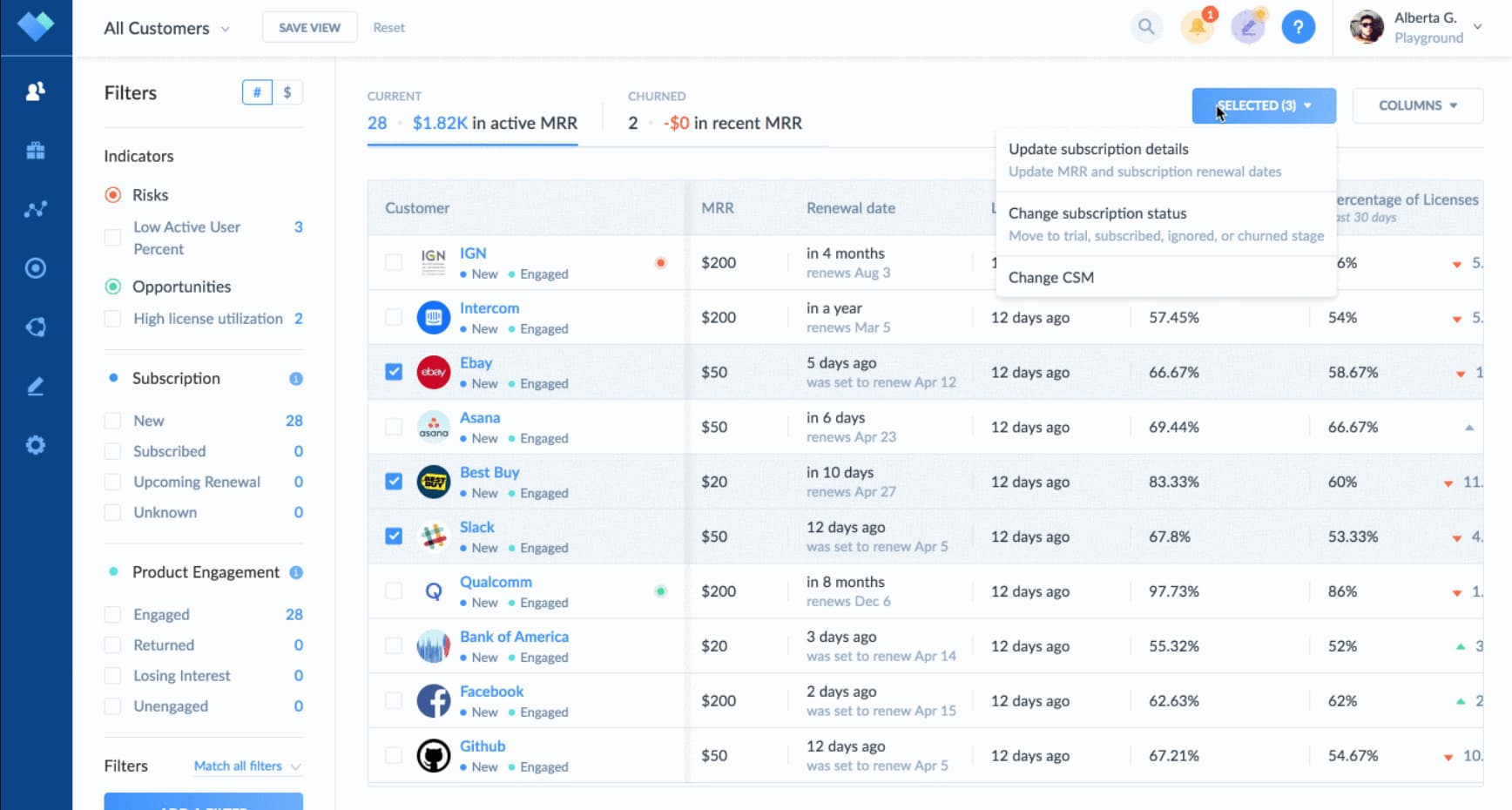Sort by the Renewal date column header
The width and height of the screenshot is (1512, 810).
[851, 208]
